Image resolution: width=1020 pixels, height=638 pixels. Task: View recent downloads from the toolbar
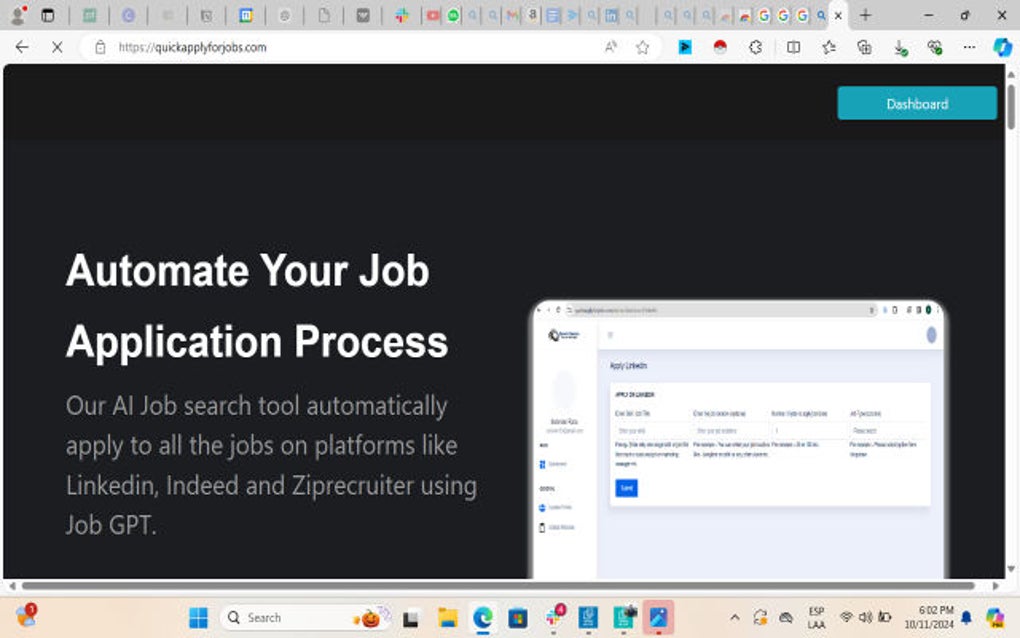click(900, 47)
